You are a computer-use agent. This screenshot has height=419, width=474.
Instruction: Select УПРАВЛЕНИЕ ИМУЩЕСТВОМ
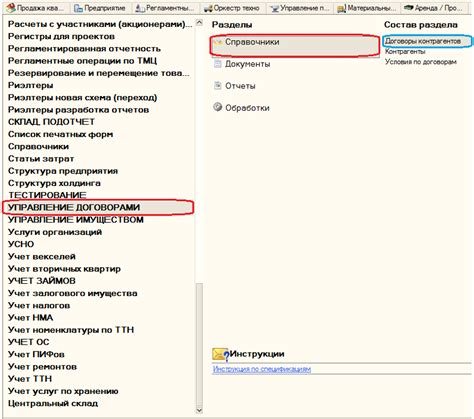click(76, 220)
